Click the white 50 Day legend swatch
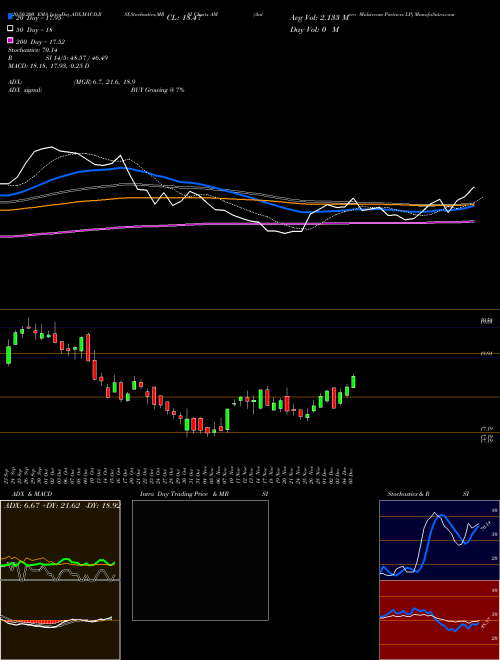500x660 pixels. tap(10, 29)
